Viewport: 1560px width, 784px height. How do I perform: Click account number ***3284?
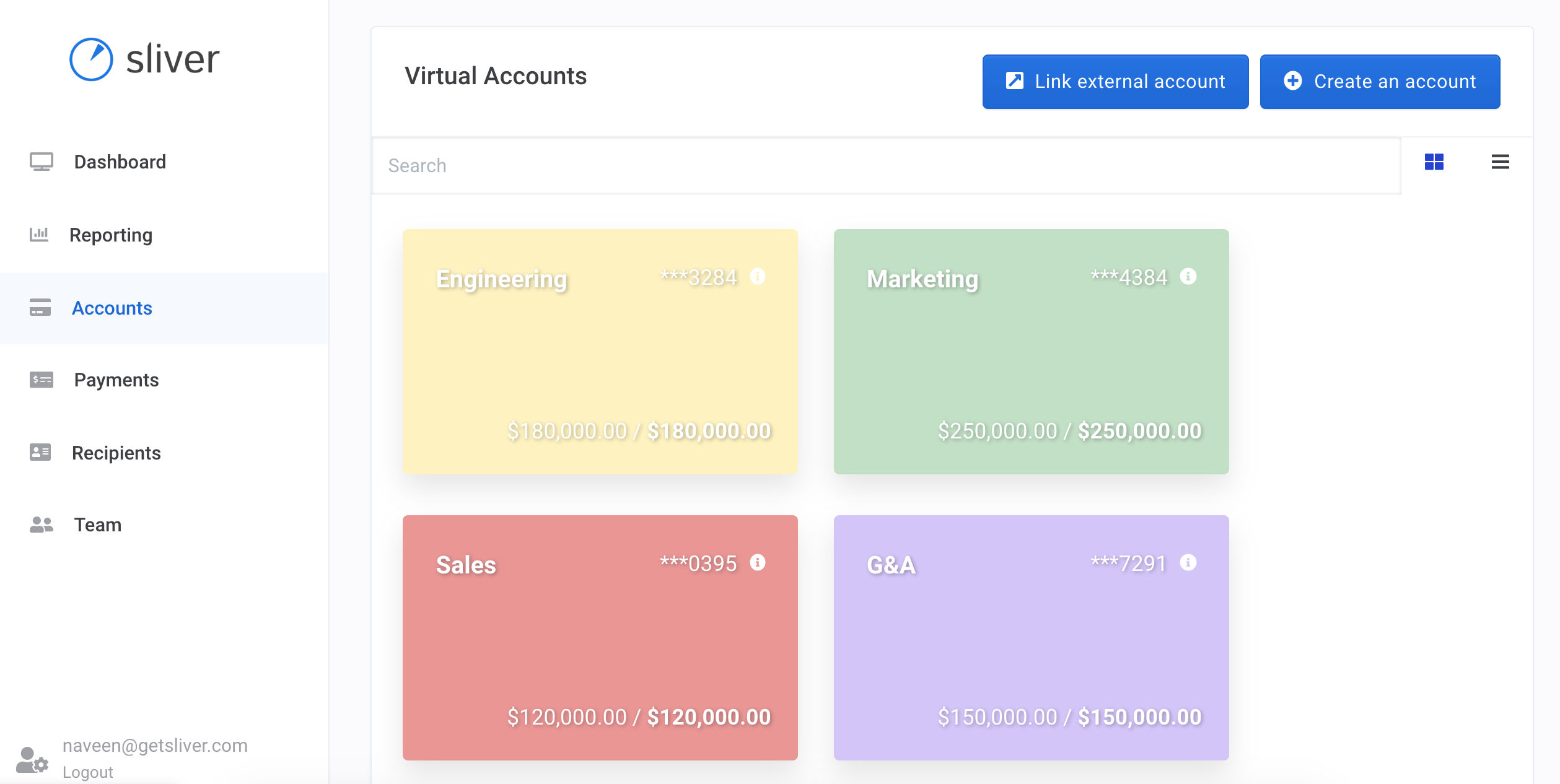698,277
